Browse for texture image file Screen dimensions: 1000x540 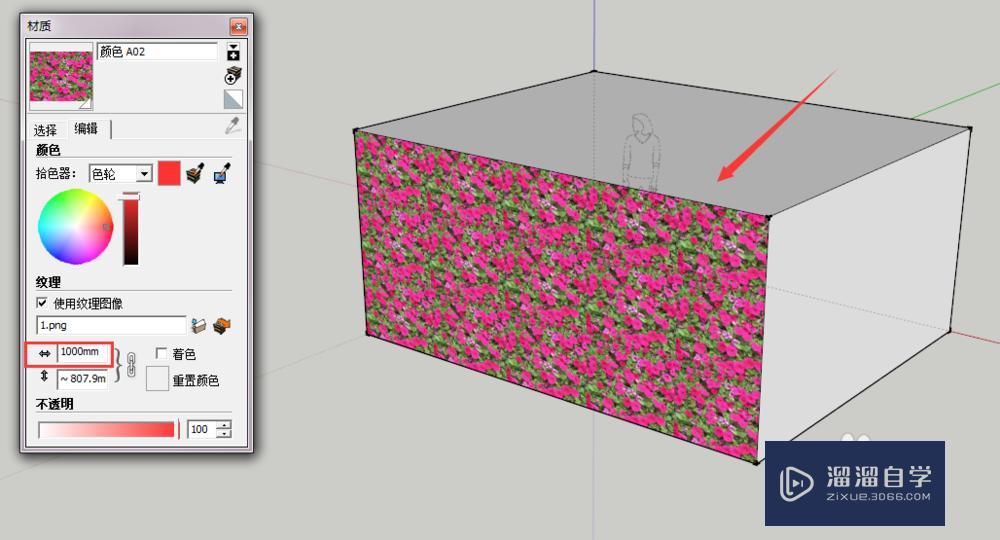pos(199,326)
